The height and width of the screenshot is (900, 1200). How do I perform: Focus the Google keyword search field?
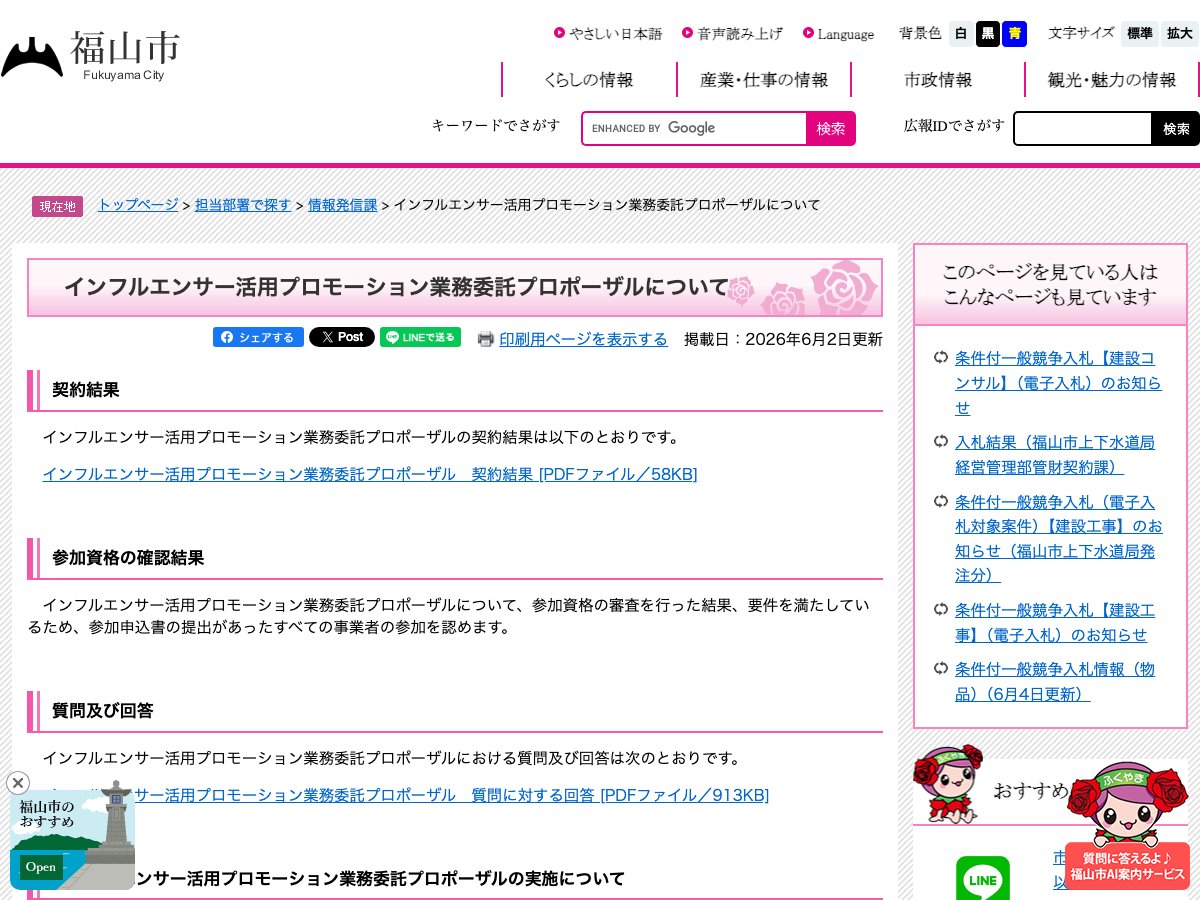point(694,128)
